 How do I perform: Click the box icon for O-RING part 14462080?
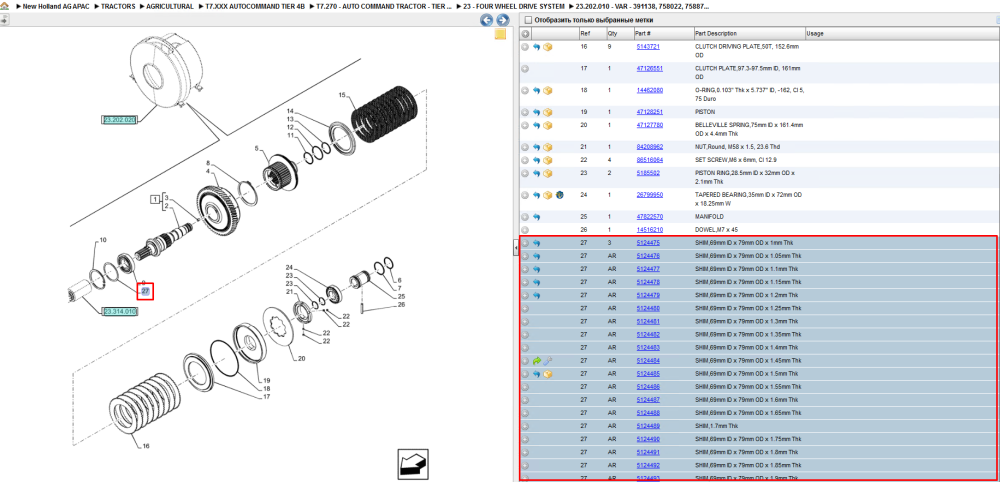click(x=547, y=91)
